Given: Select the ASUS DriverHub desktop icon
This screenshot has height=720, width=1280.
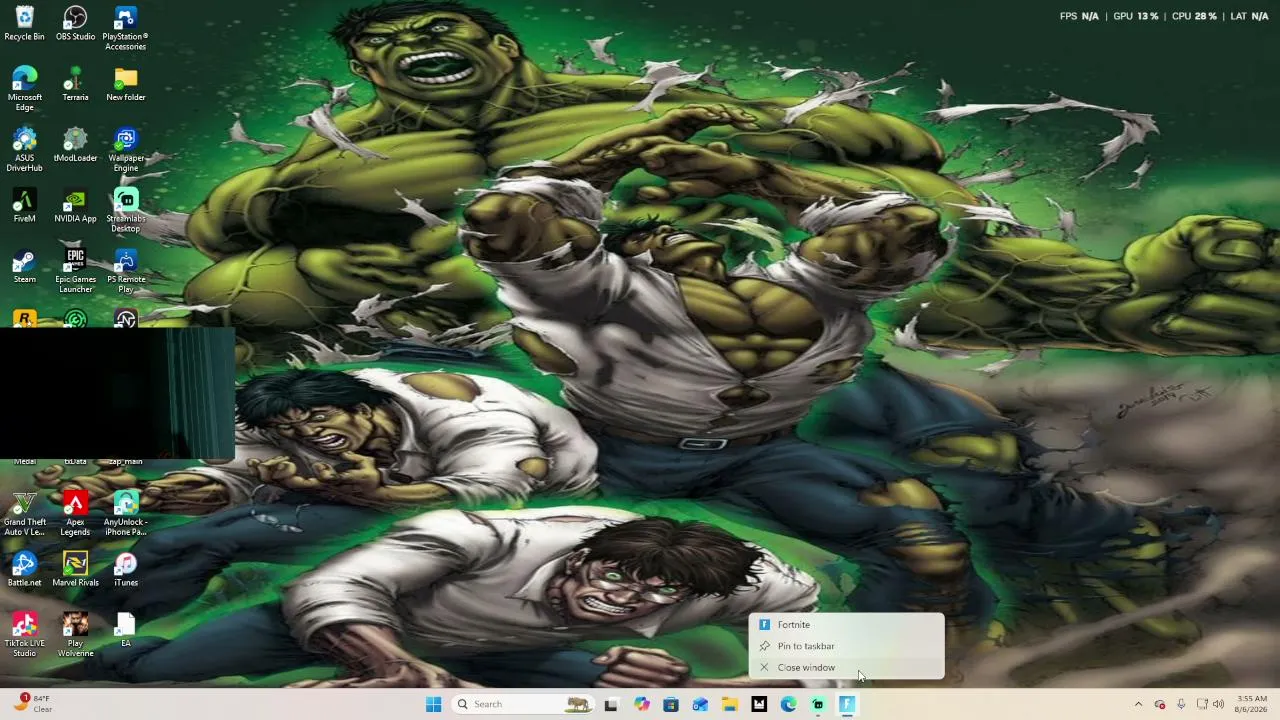Looking at the screenshot, I should [x=25, y=150].
